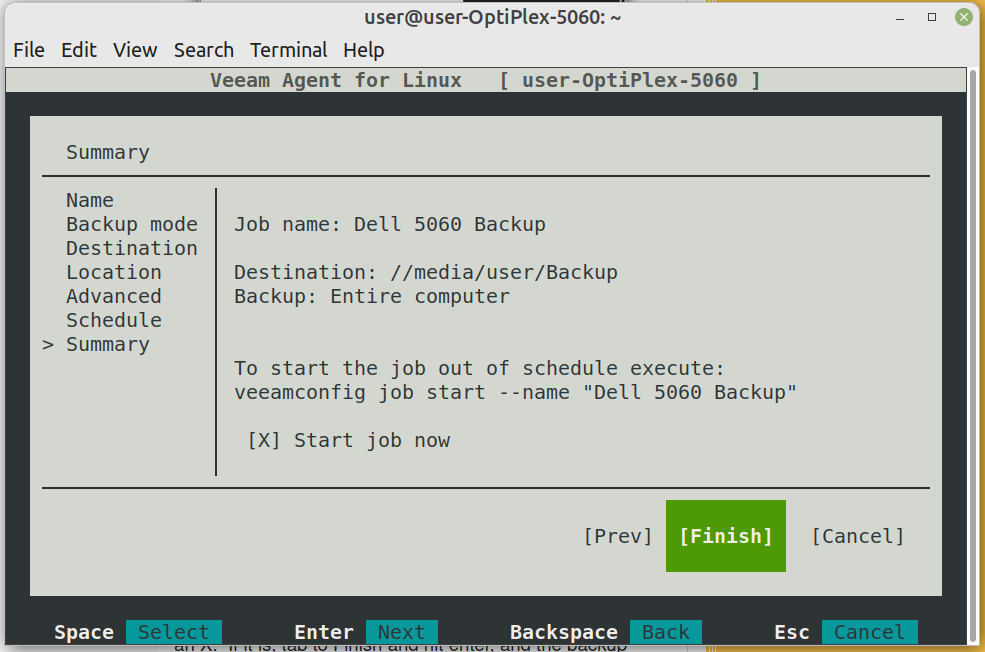Open the Edit menu
The height and width of the screenshot is (652, 985).
(x=79, y=50)
